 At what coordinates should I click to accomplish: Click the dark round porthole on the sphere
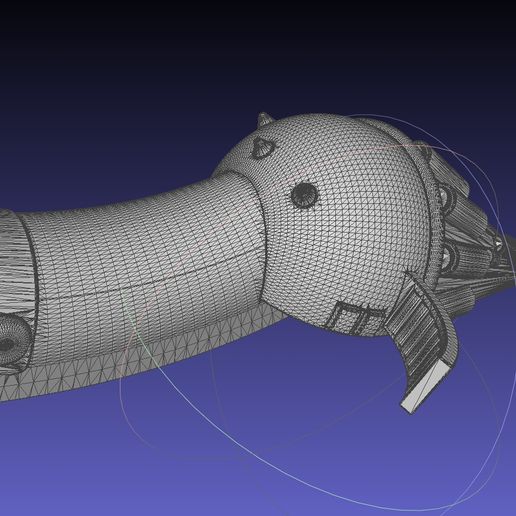point(304,195)
